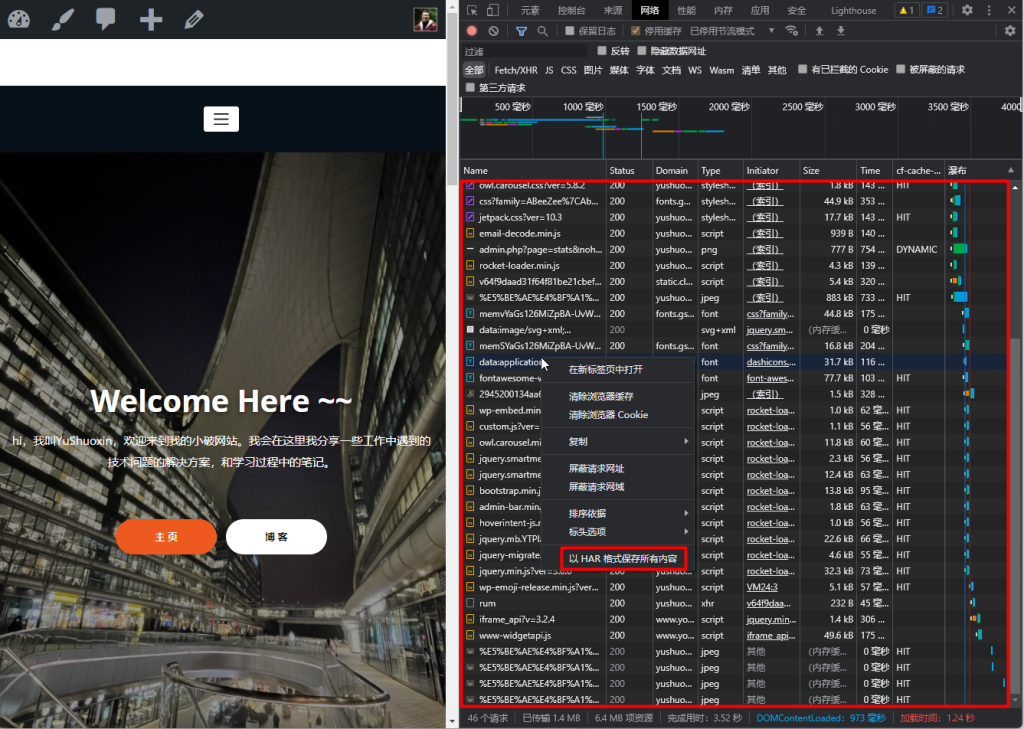Viewport: 1024px width, 729px height.
Task: Click the white 博客 button
Action: 276,537
